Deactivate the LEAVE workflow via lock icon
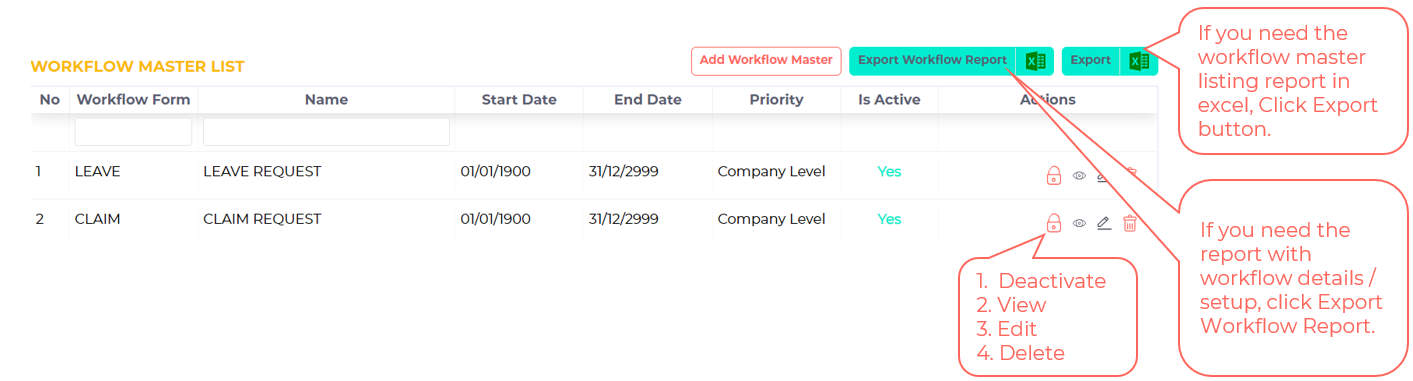The height and width of the screenshot is (381, 1413). click(x=1053, y=176)
